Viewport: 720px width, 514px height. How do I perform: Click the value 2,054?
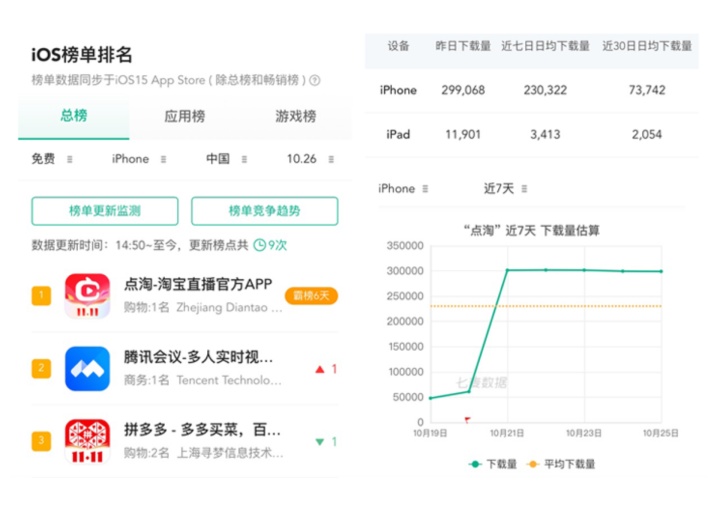[647, 135]
